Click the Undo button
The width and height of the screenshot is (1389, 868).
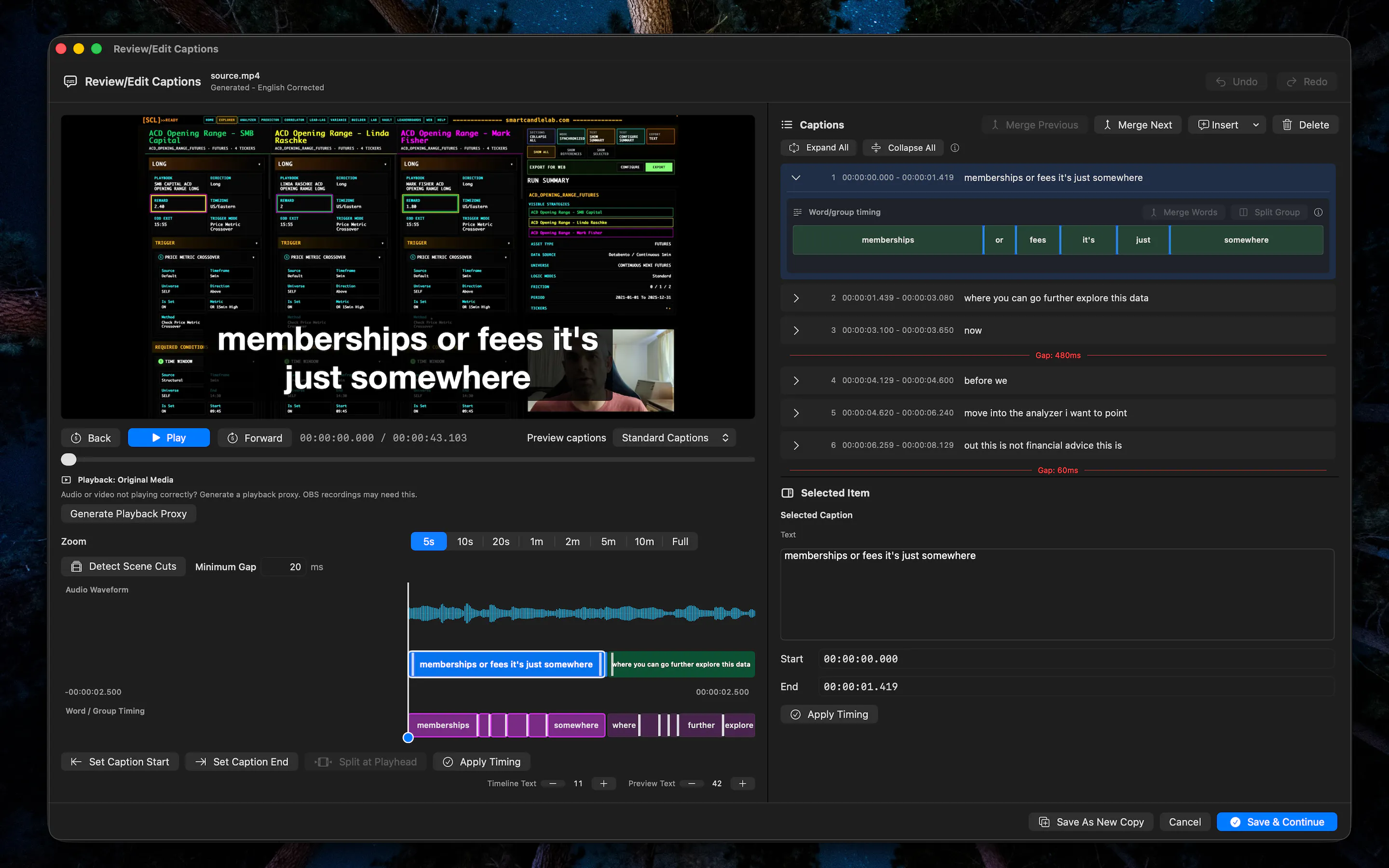1236,81
